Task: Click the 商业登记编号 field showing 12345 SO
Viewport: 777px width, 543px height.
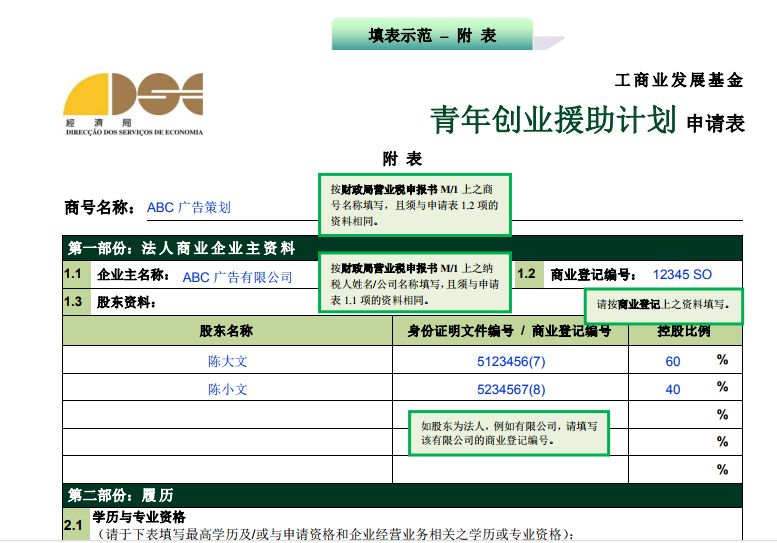Action: (x=682, y=274)
